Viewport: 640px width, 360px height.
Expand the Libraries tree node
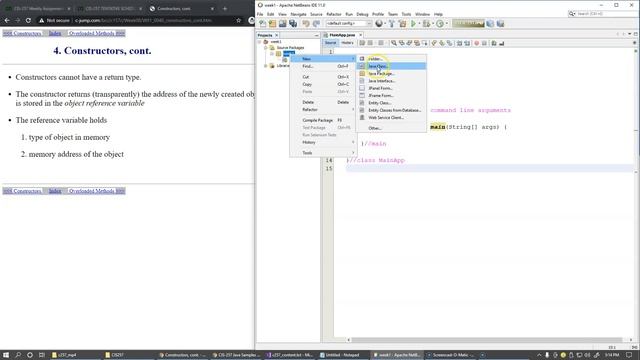pos(265,65)
